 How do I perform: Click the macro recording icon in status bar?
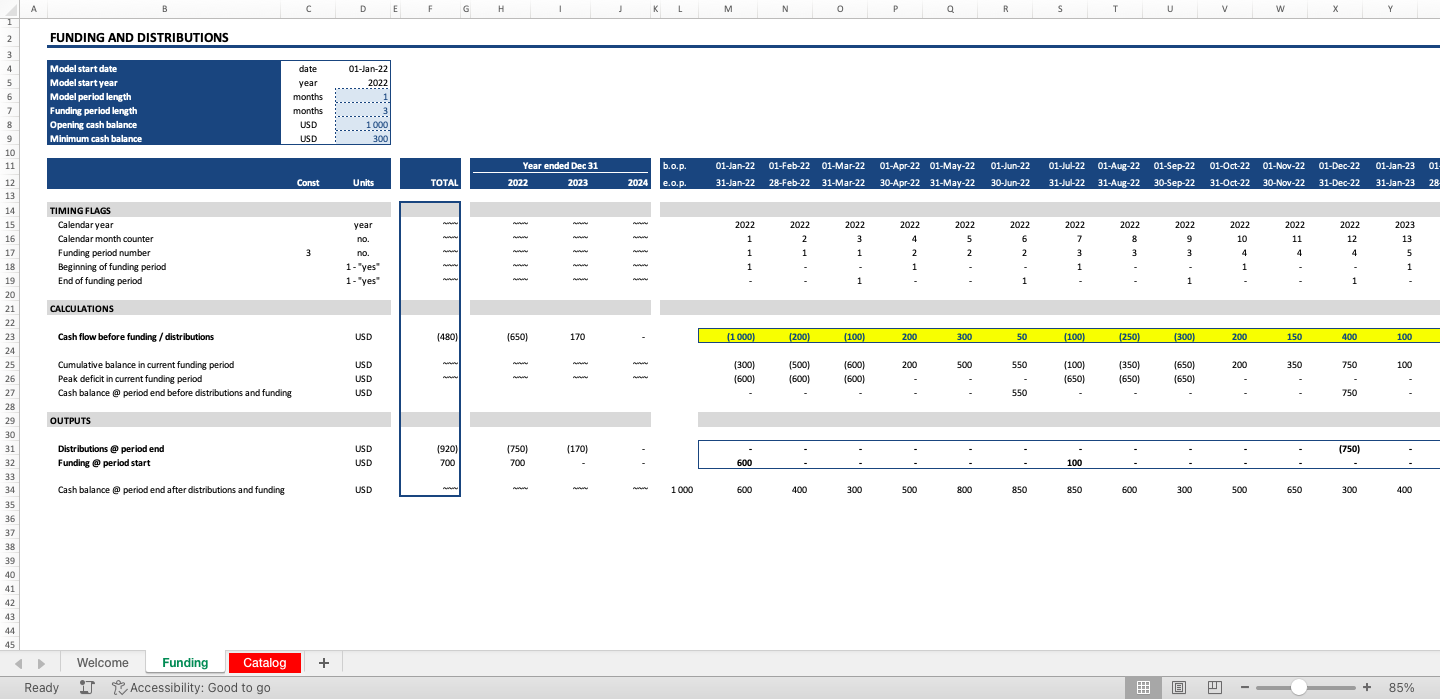[x=86, y=687]
